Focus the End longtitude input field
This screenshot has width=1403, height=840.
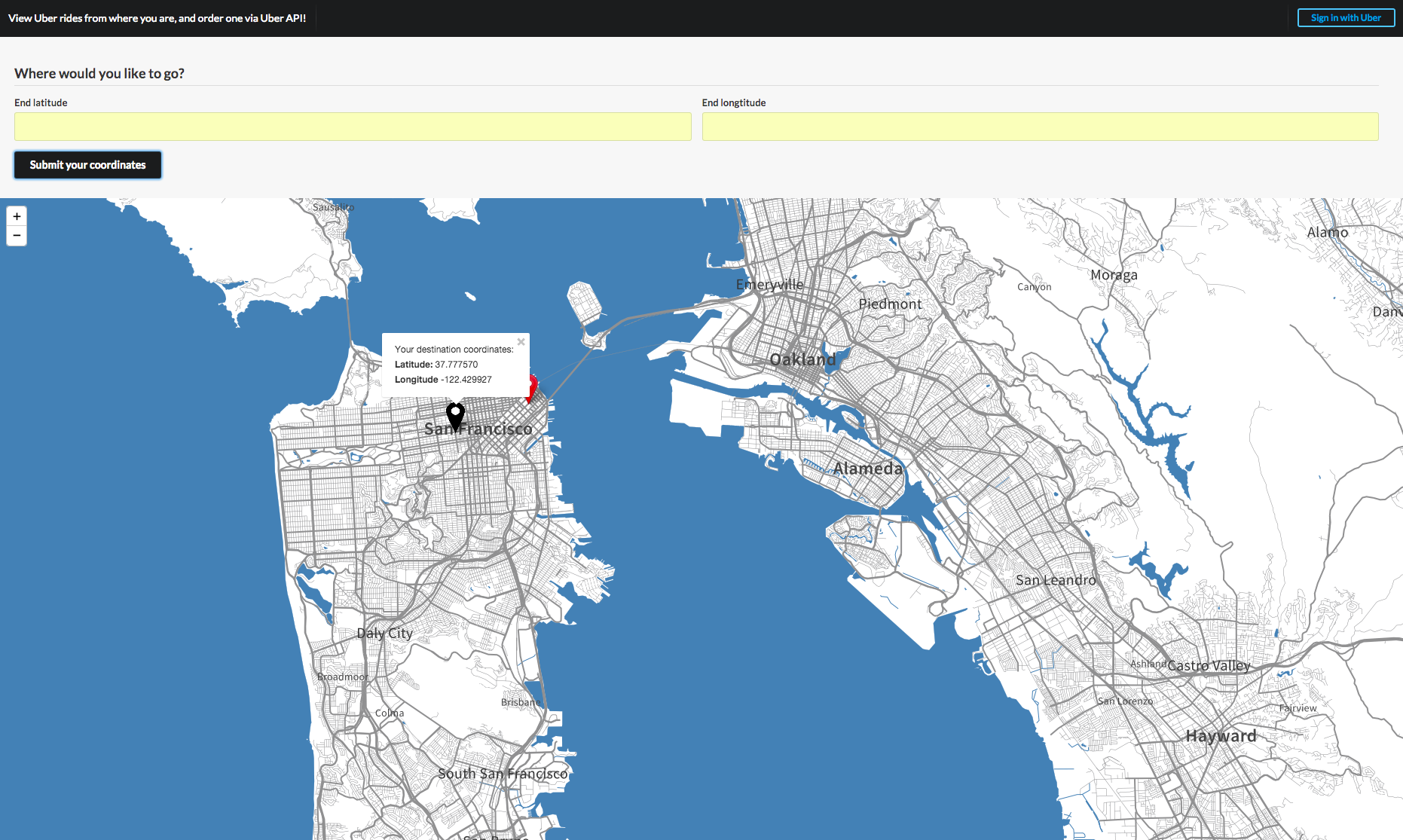1040,127
